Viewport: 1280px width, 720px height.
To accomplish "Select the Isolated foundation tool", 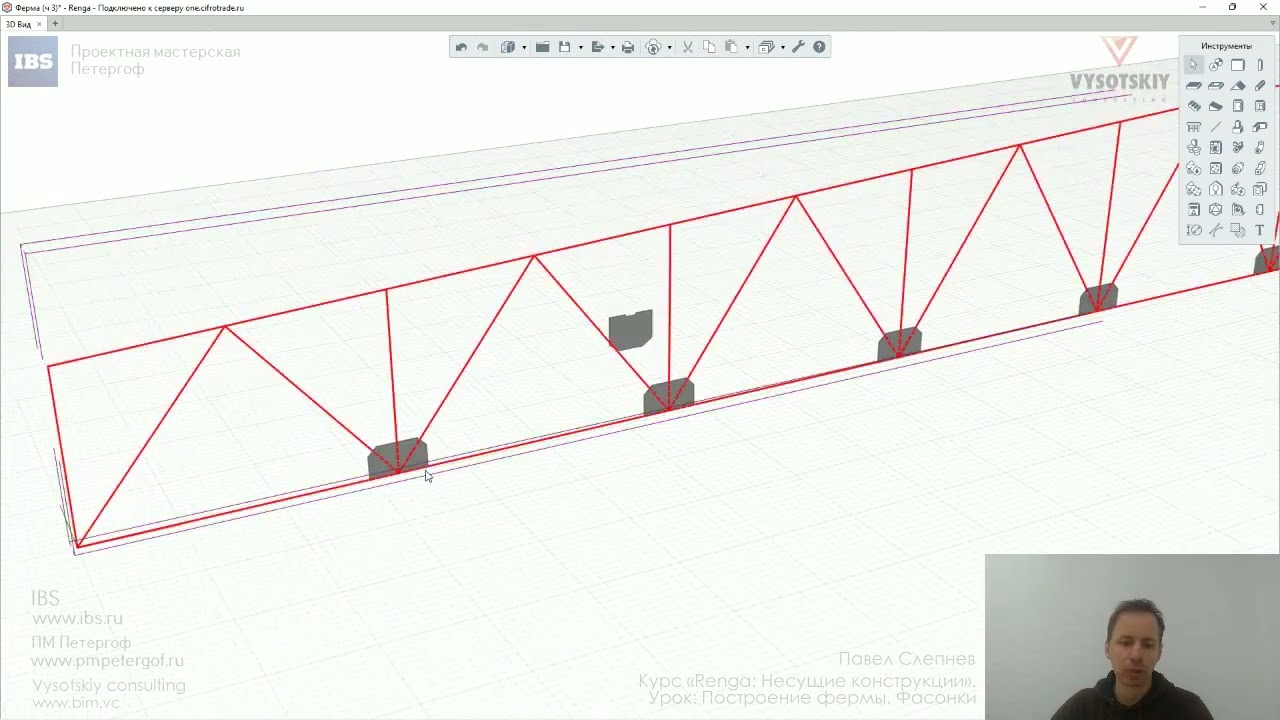I will (1238, 127).
